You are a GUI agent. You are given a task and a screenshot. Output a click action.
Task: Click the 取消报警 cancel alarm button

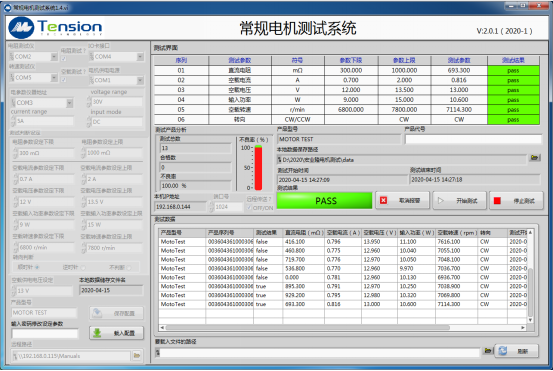[x=402, y=201]
